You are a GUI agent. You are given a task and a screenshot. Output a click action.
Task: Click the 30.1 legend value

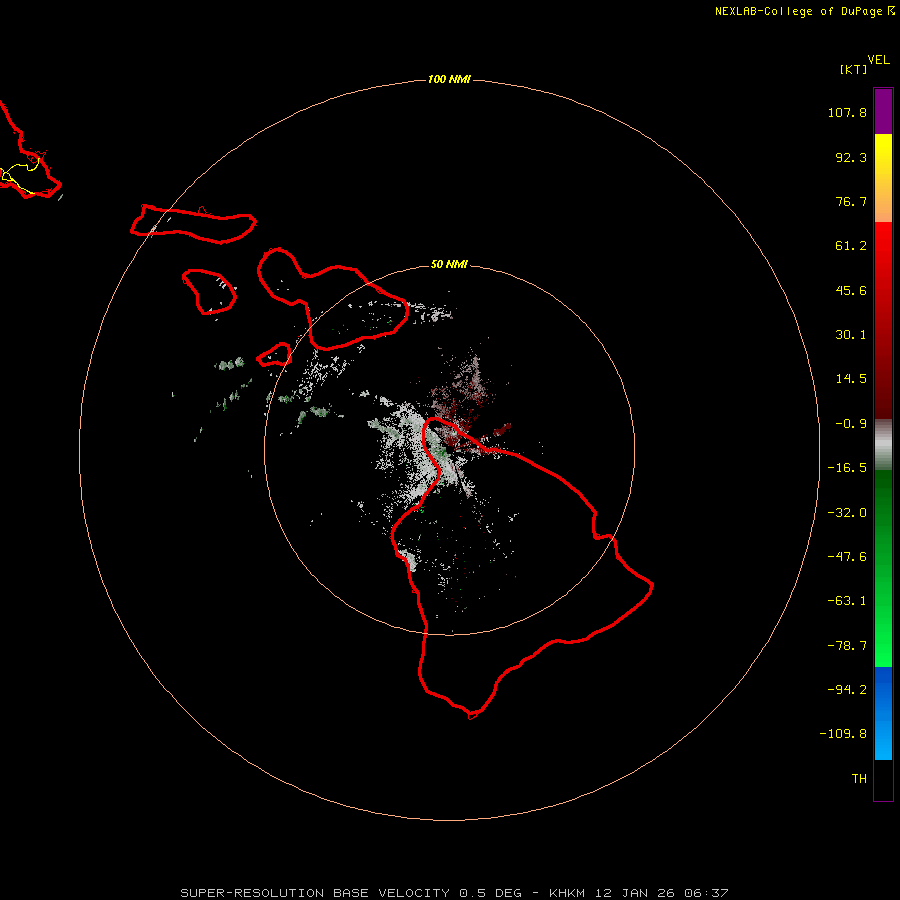click(851, 335)
